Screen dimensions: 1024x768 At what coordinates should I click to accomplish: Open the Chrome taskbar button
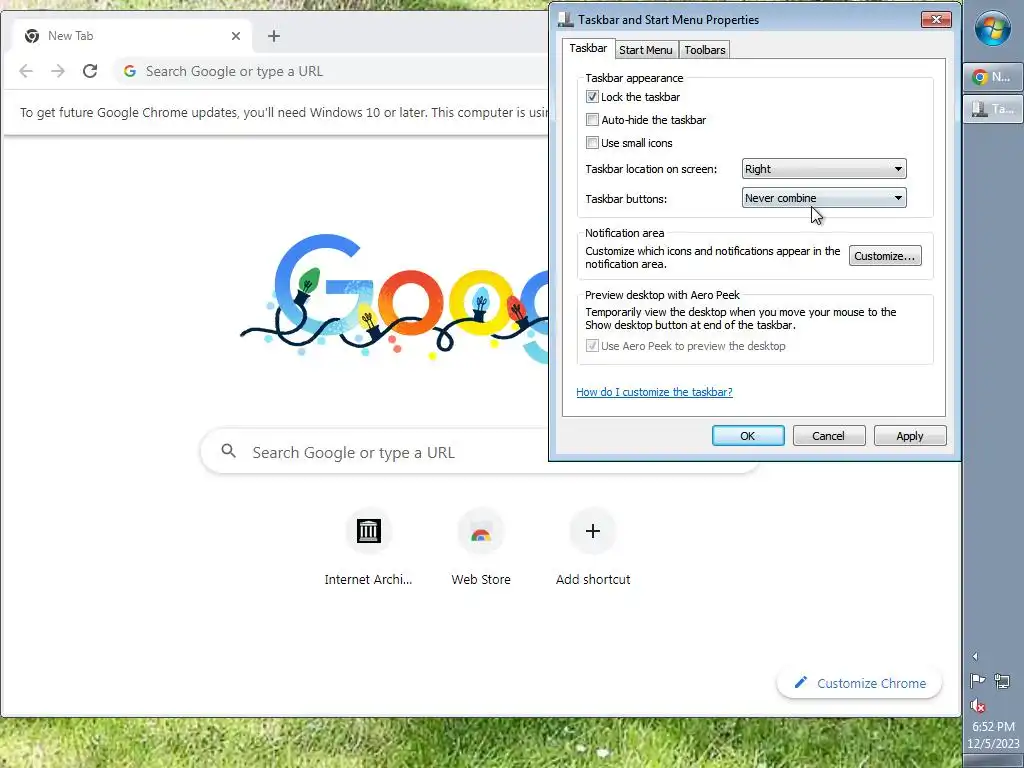pyautogui.click(x=993, y=77)
